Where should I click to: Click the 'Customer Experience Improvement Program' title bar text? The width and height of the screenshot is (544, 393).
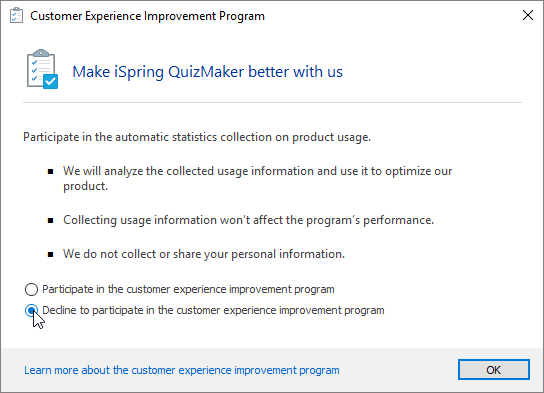pos(147,16)
